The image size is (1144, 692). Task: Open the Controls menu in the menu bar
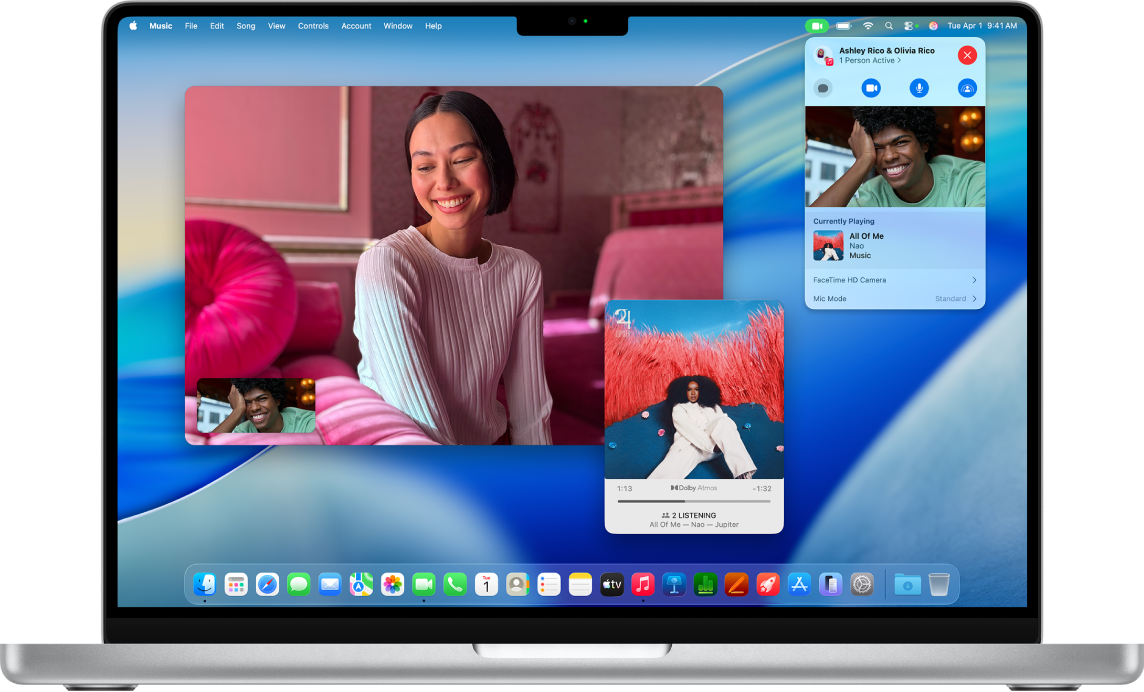[313, 25]
